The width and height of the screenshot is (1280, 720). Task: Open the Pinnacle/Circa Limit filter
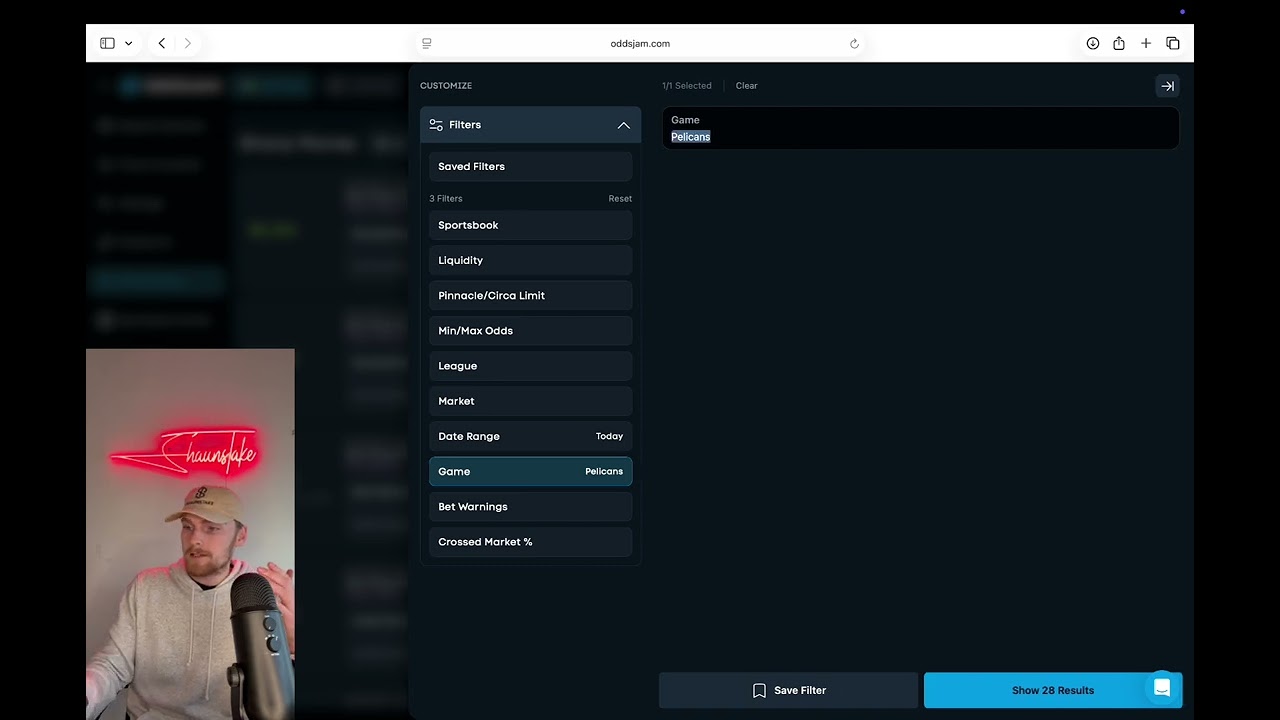(x=531, y=295)
